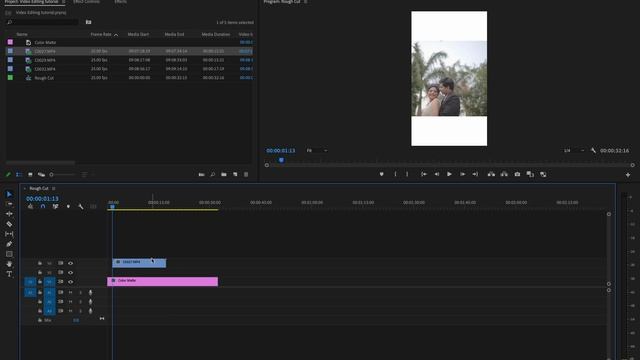This screenshot has width=640, height=360.
Task: Select the Hand tool
Action: pyautogui.click(x=9, y=264)
